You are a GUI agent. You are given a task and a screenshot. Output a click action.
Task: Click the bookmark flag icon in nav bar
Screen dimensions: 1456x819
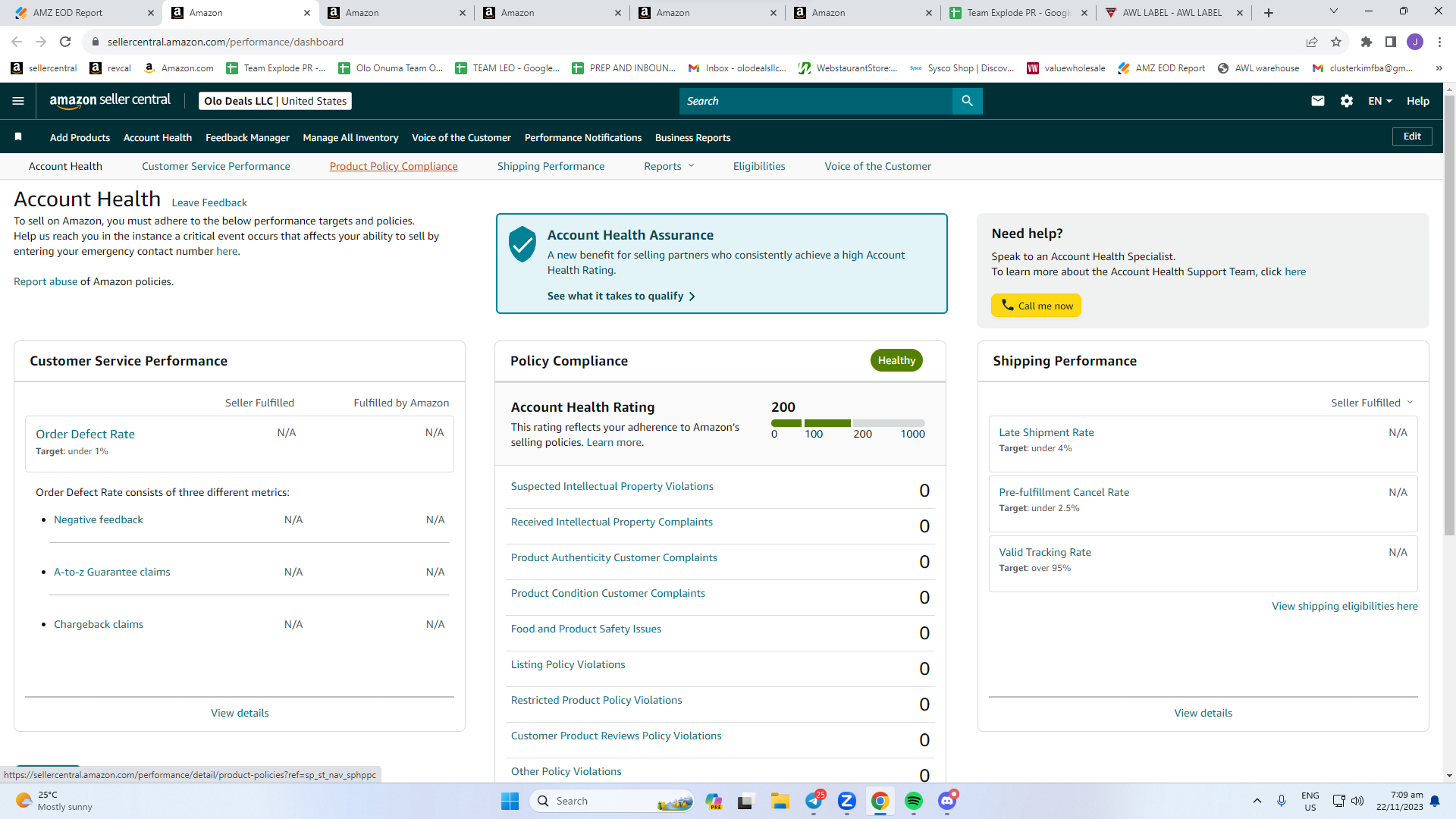[18, 137]
